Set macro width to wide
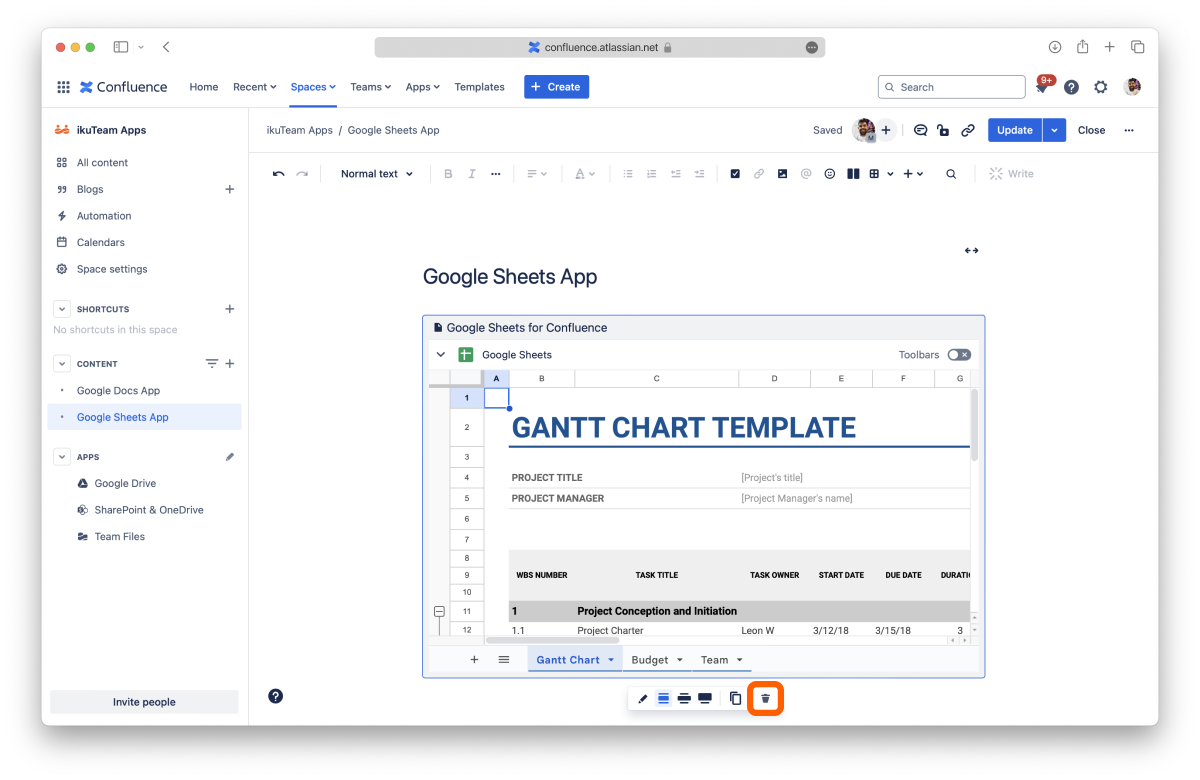Image resolution: width=1200 pixels, height=780 pixels. (x=684, y=698)
